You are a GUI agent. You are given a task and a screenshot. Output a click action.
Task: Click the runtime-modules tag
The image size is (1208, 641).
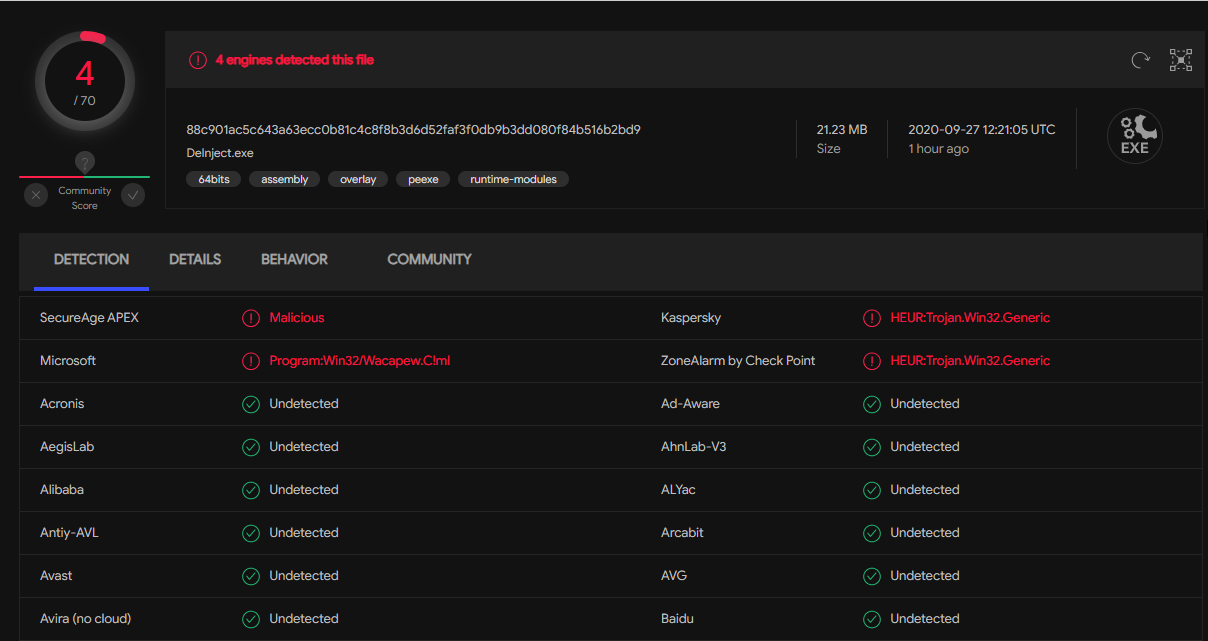tap(514, 180)
